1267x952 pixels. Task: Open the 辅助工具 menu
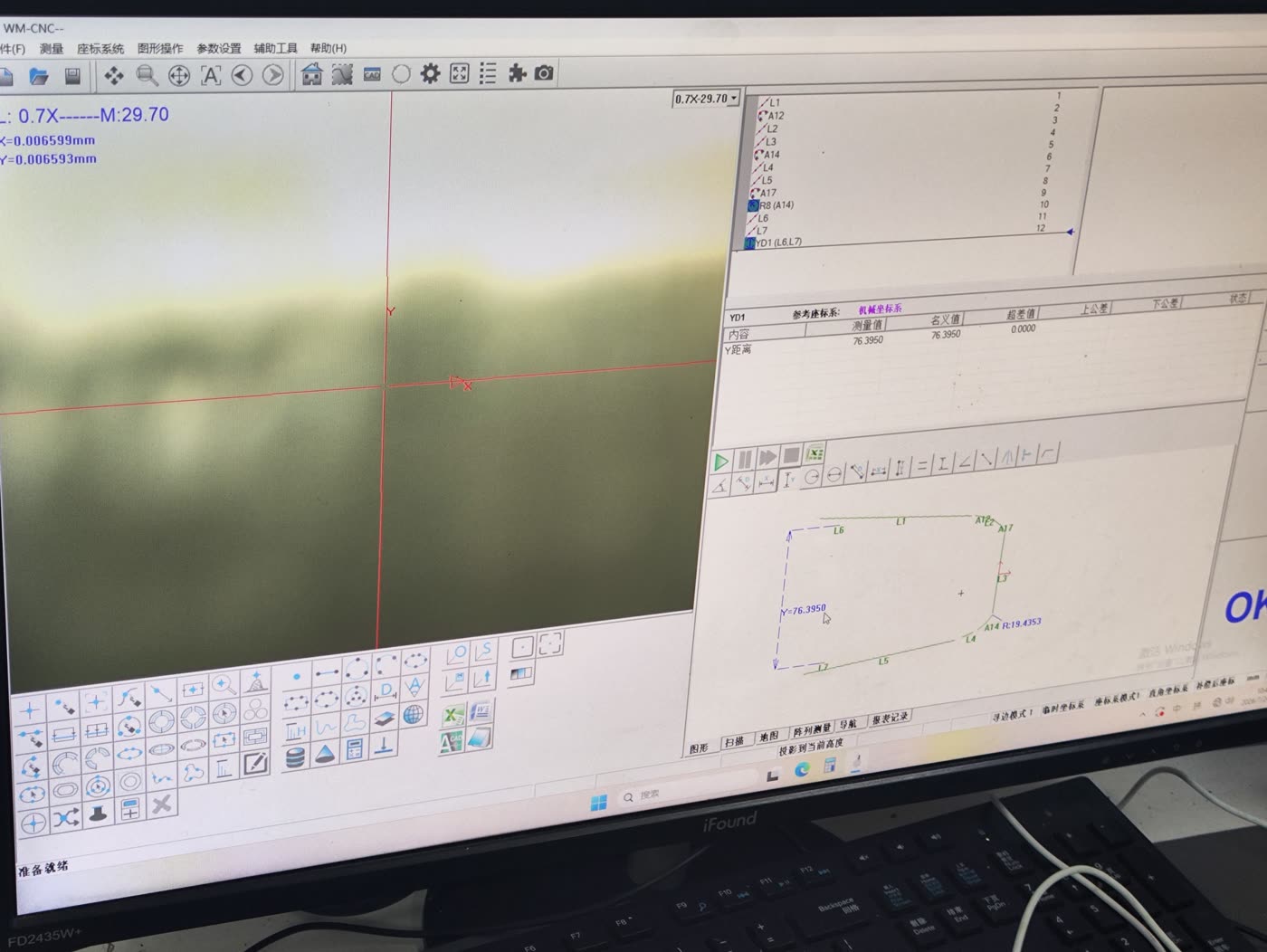click(275, 48)
